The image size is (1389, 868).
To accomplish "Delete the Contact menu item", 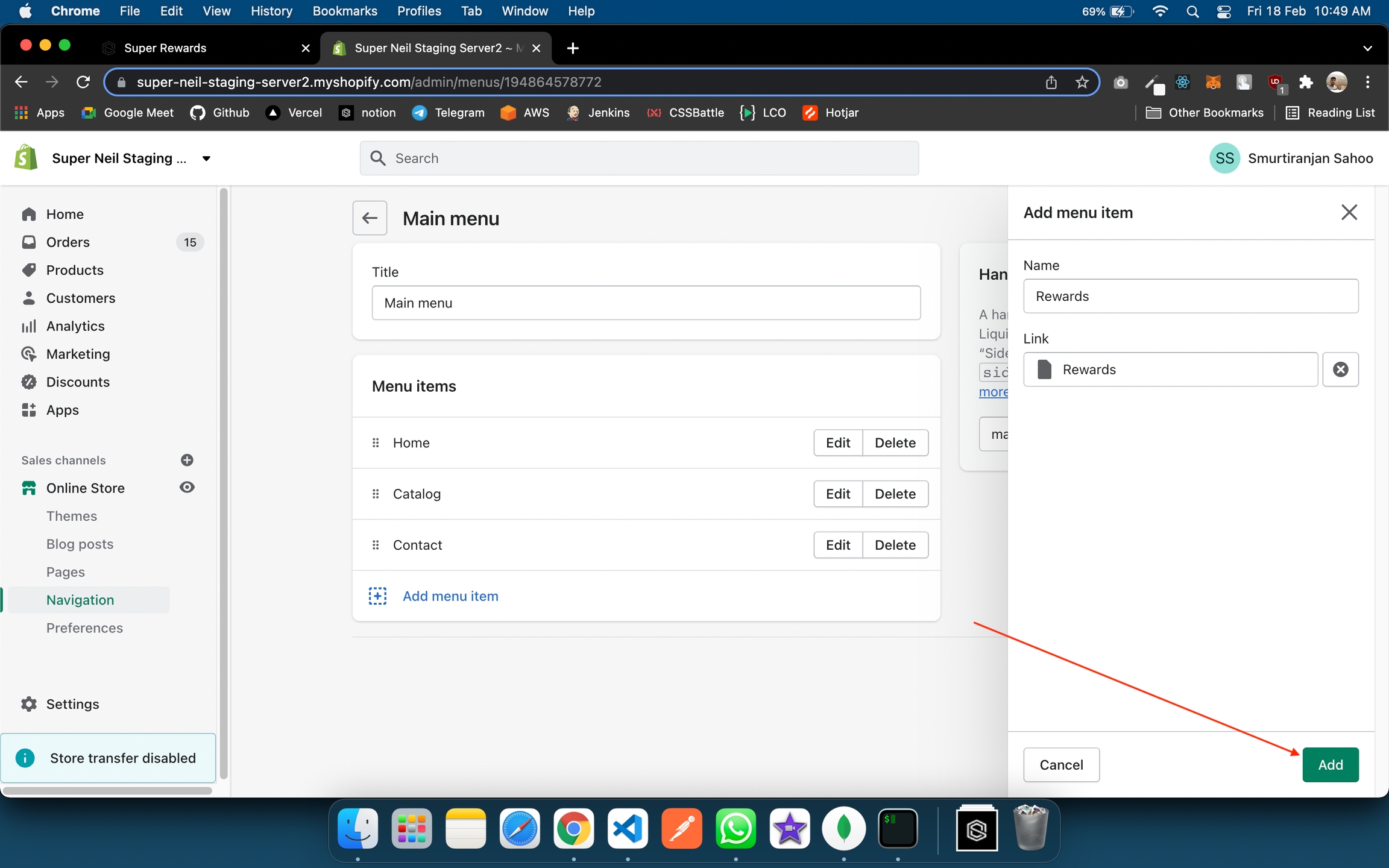I will (895, 545).
